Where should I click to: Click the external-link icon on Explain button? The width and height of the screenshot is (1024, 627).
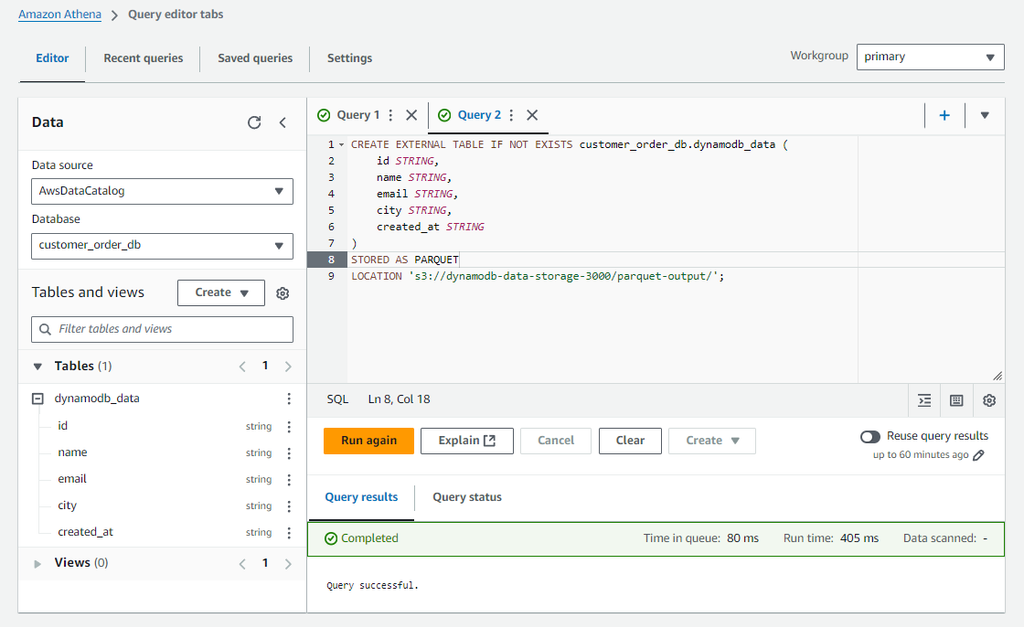tap(490, 441)
